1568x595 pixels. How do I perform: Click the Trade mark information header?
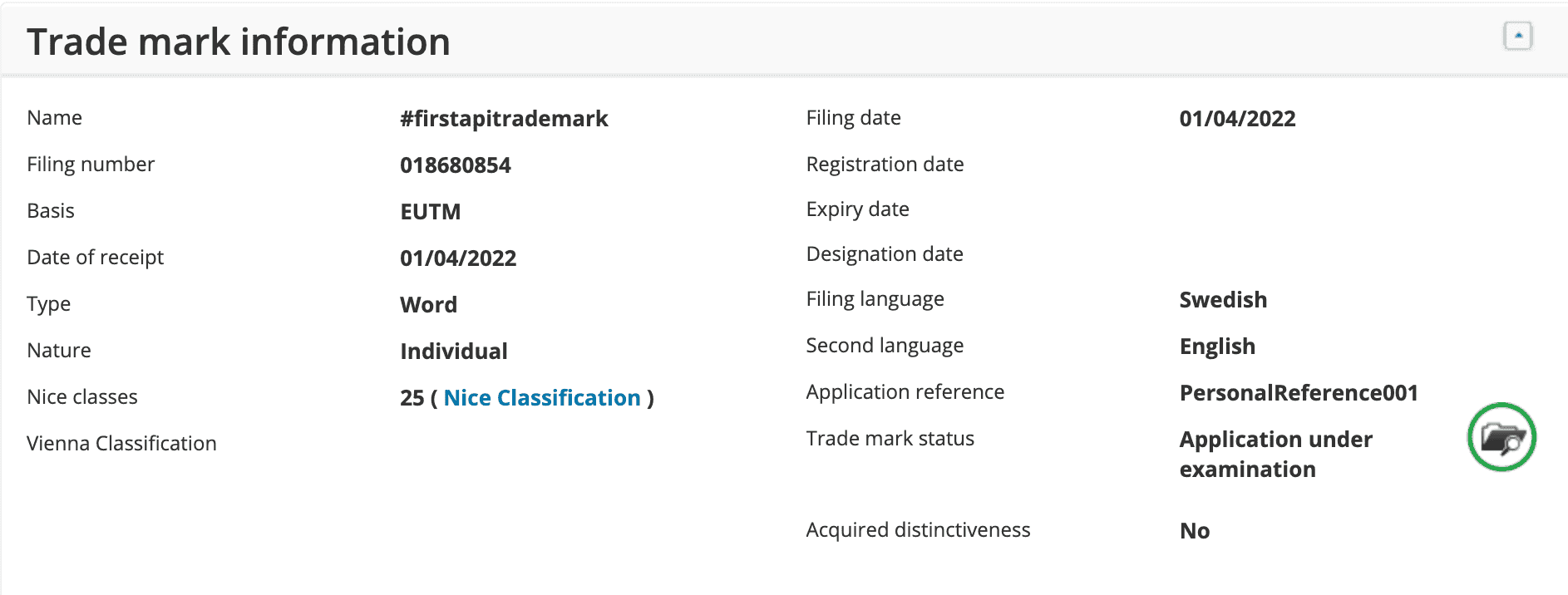239,41
